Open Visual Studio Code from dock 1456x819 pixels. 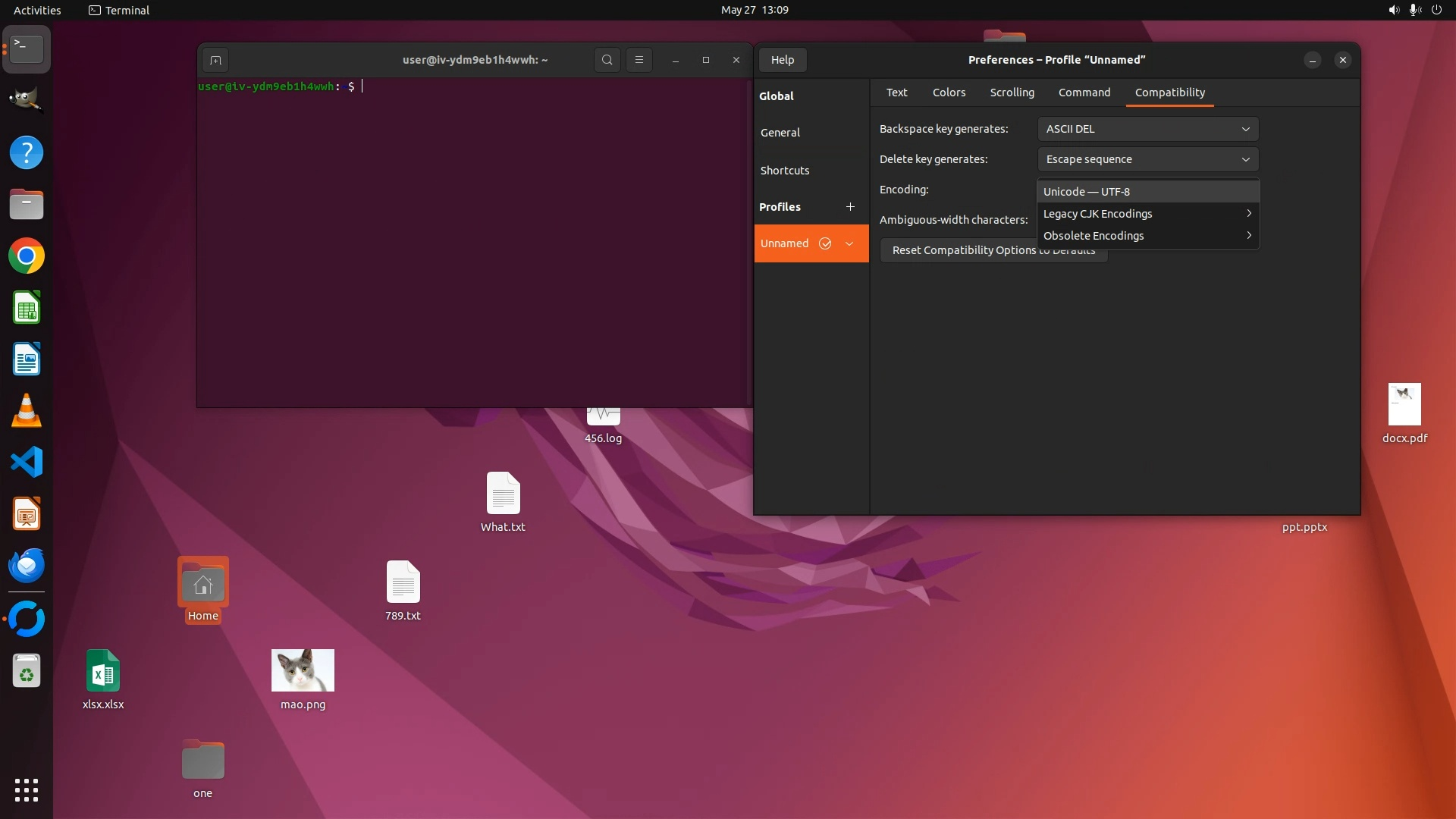pyautogui.click(x=27, y=462)
